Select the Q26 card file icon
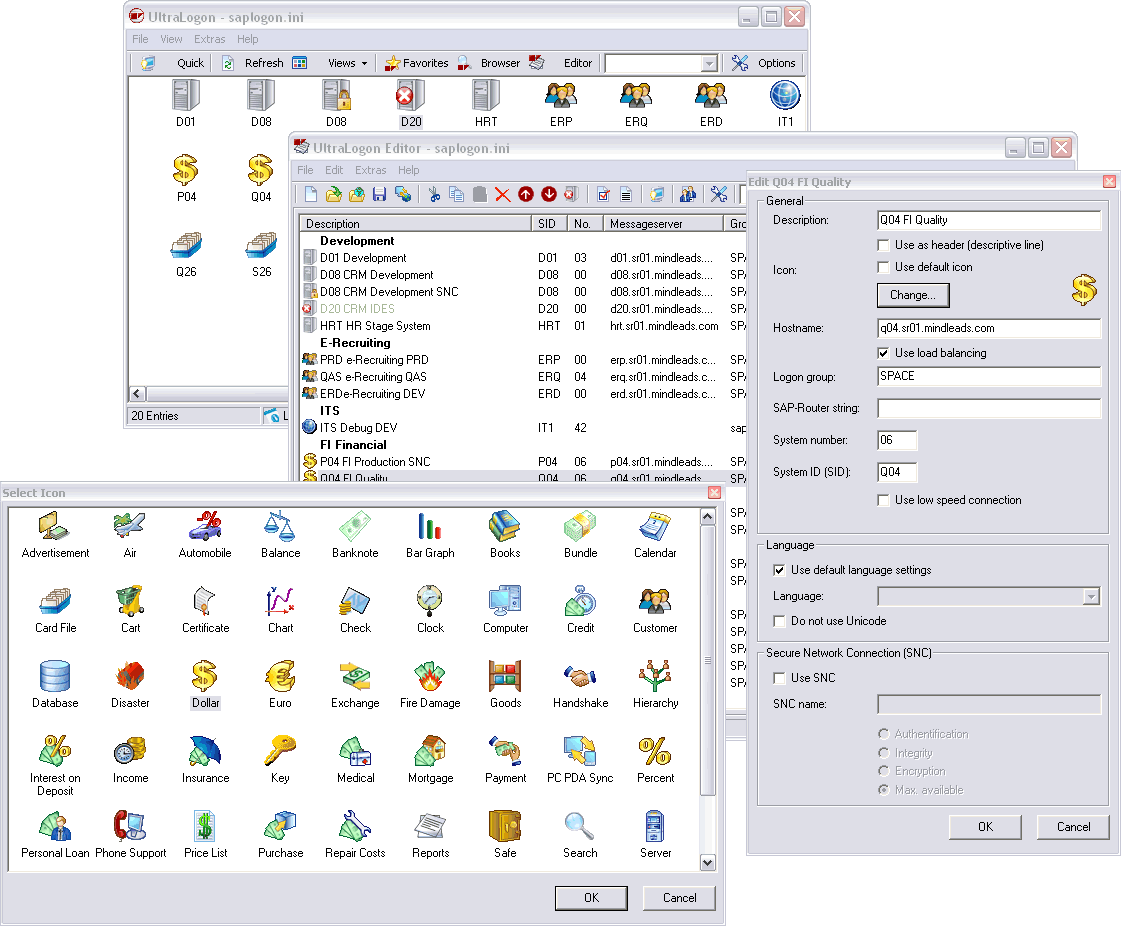The height and width of the screenshot is (927, 1121). (186, 254)
